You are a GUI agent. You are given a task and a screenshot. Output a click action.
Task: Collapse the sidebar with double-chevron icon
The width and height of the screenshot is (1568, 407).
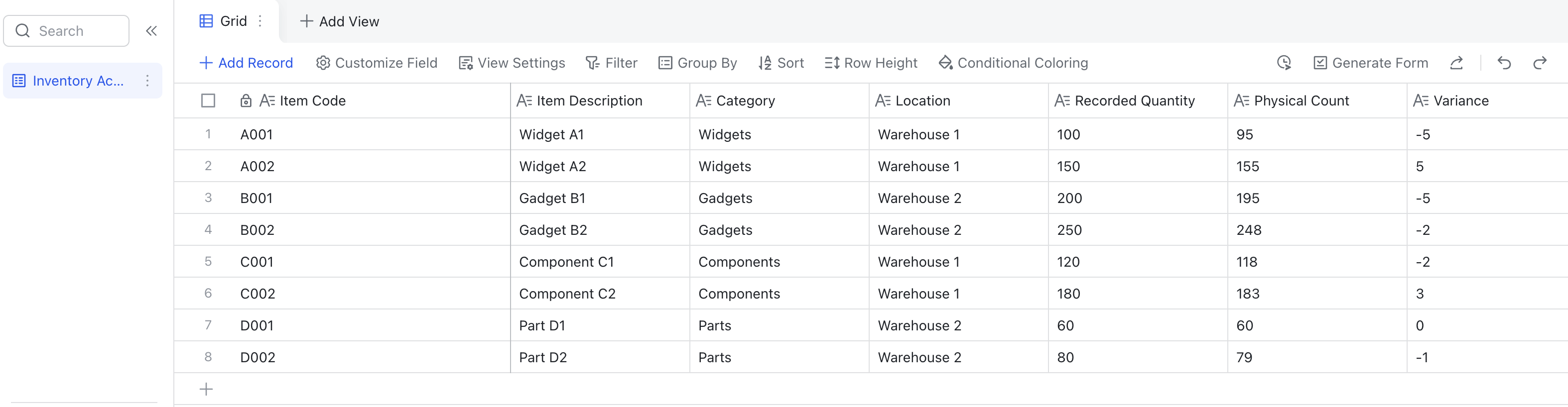coord(151,31)
